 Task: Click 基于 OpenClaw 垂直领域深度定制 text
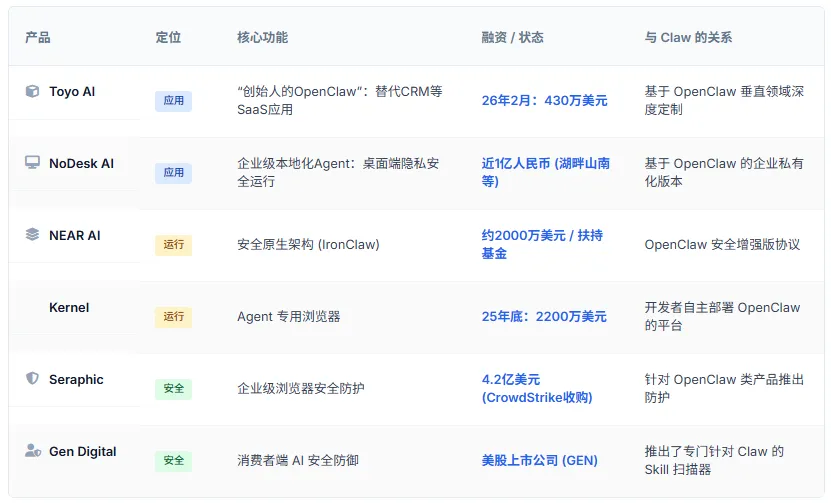pos(724,101)
